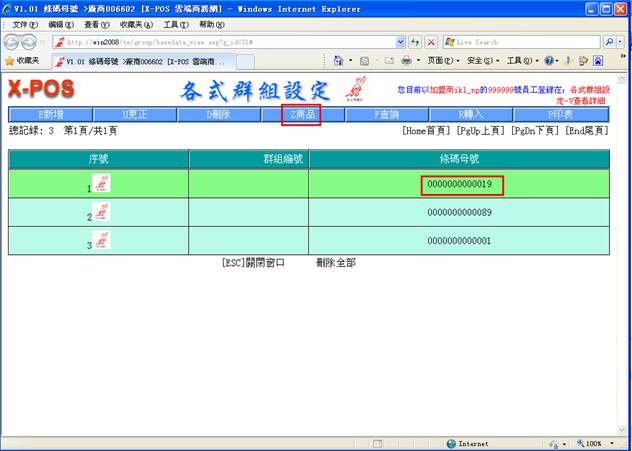Click the [ESC]關閉窗口 link
632x451 pixels.
253,263
